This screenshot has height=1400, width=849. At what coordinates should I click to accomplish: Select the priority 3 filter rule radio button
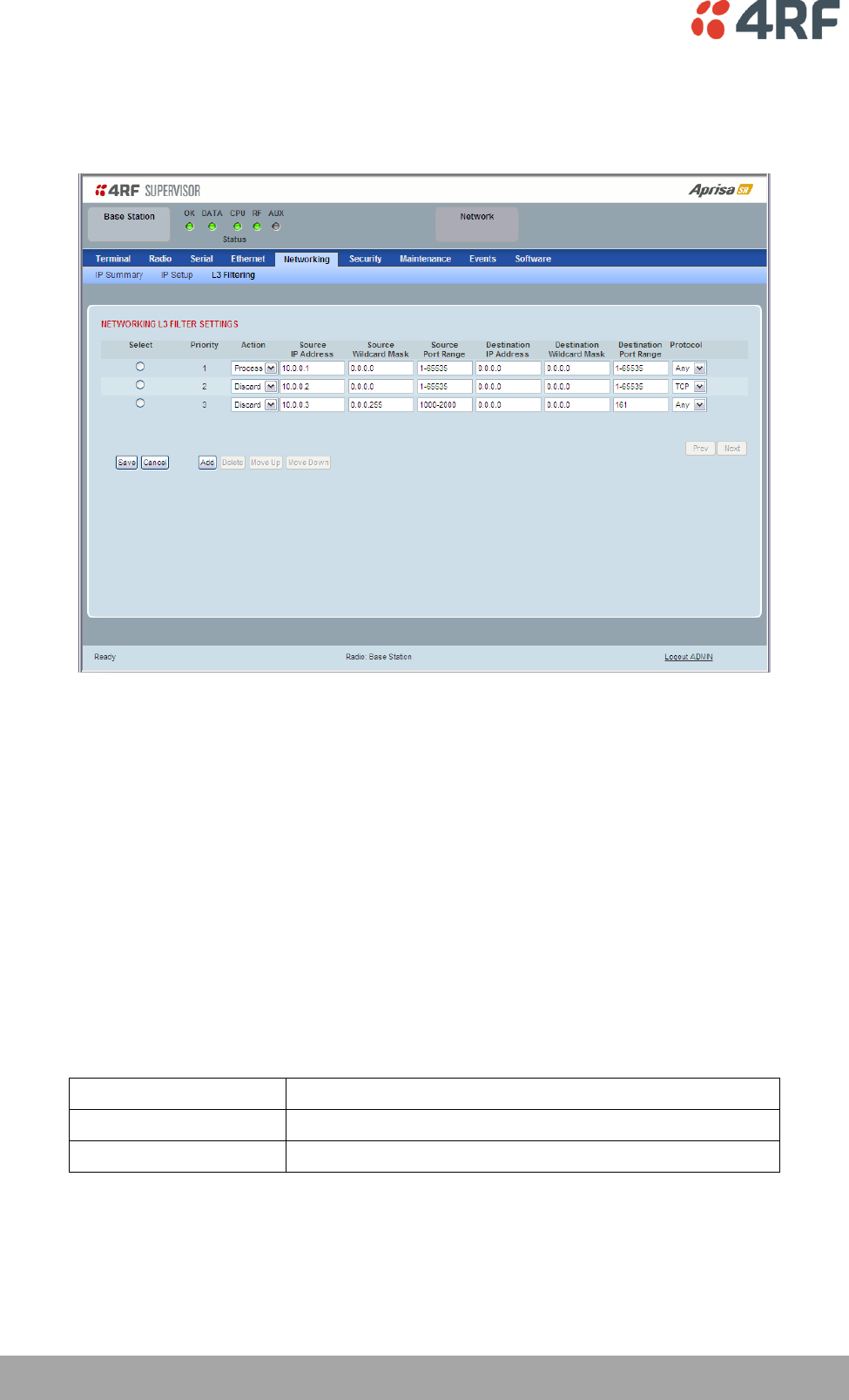tap(140, 403)
